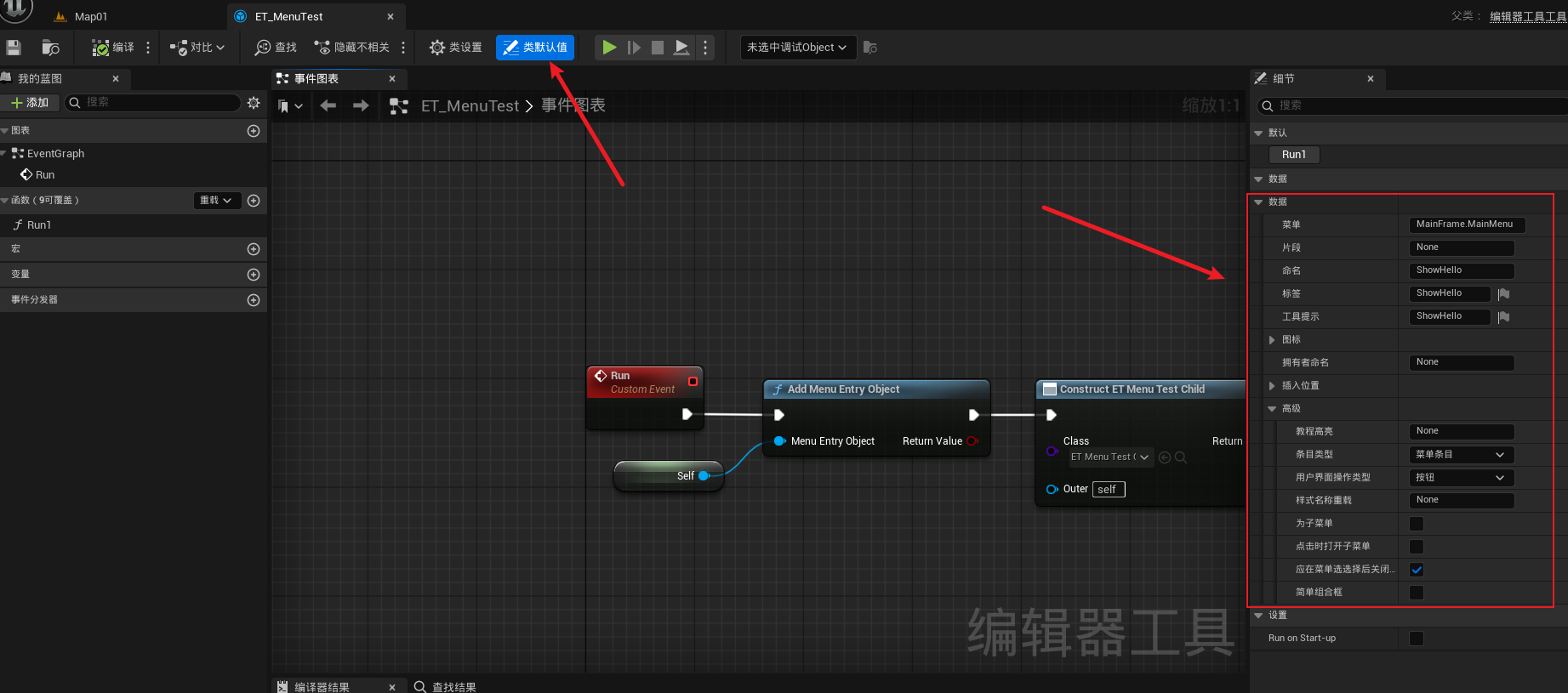Toggle the Run on Start-up checkbox

[x=1417, y=639]
